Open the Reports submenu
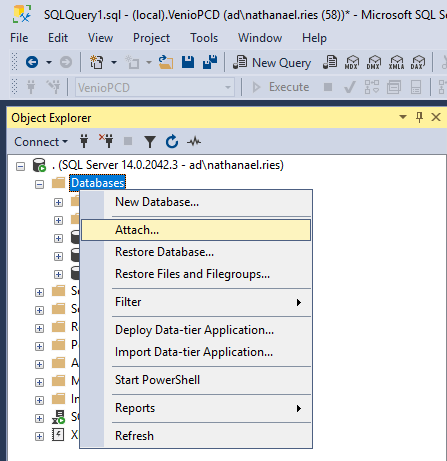 (x=196, y=408)
